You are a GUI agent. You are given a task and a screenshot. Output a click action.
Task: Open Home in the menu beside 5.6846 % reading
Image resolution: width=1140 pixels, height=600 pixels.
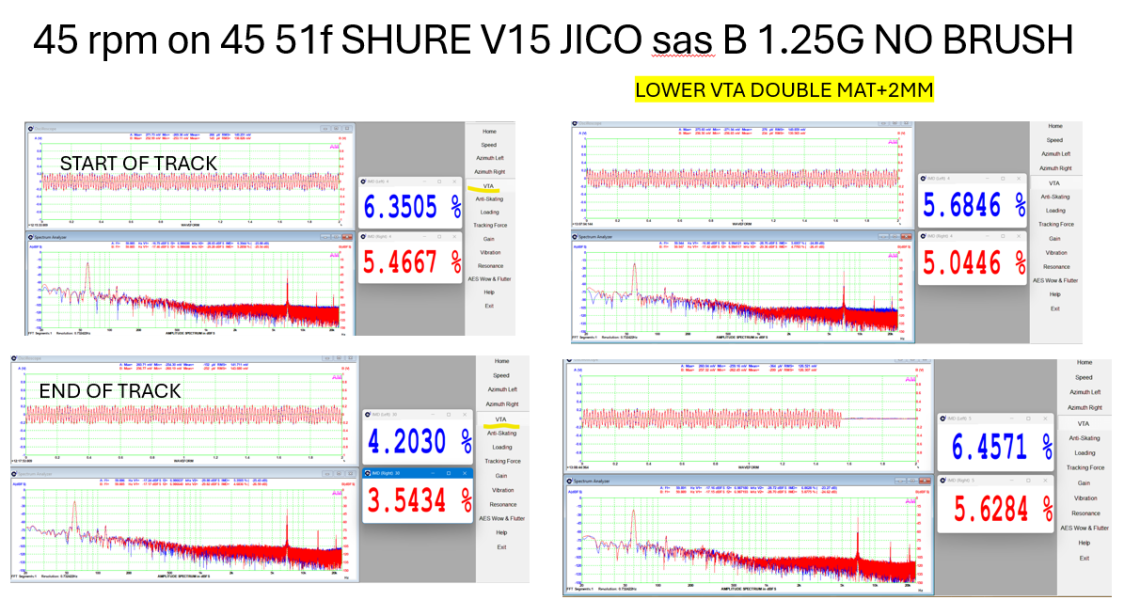(1055, 126)
